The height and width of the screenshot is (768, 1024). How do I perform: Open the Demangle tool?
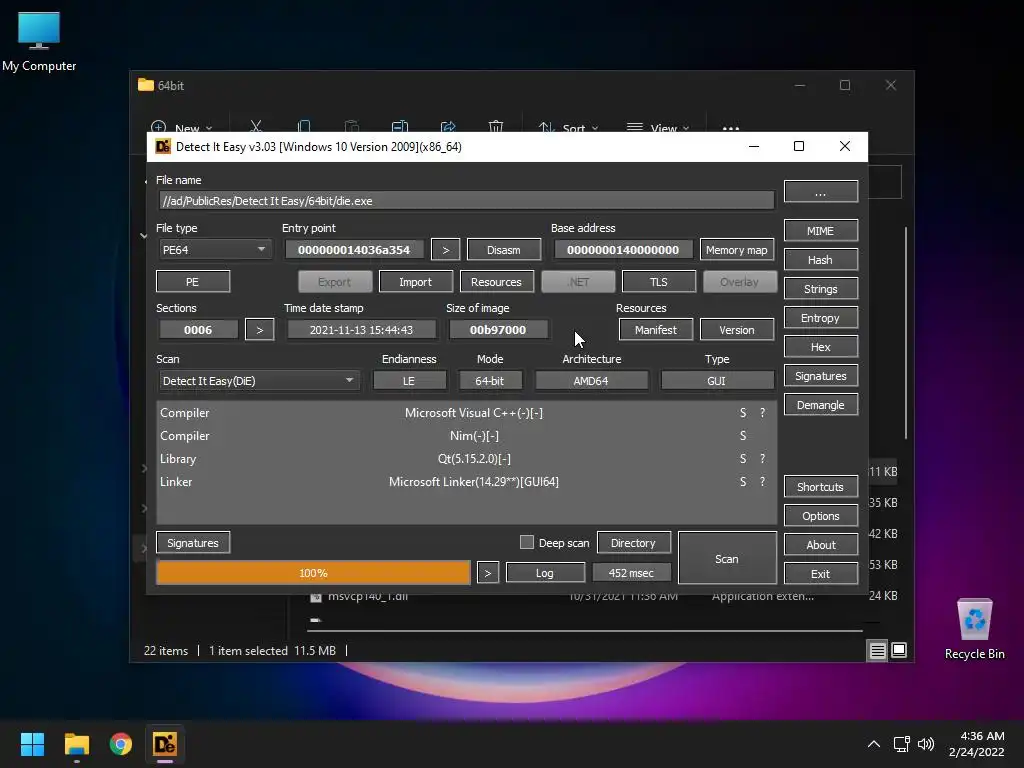tap(820, 405)
